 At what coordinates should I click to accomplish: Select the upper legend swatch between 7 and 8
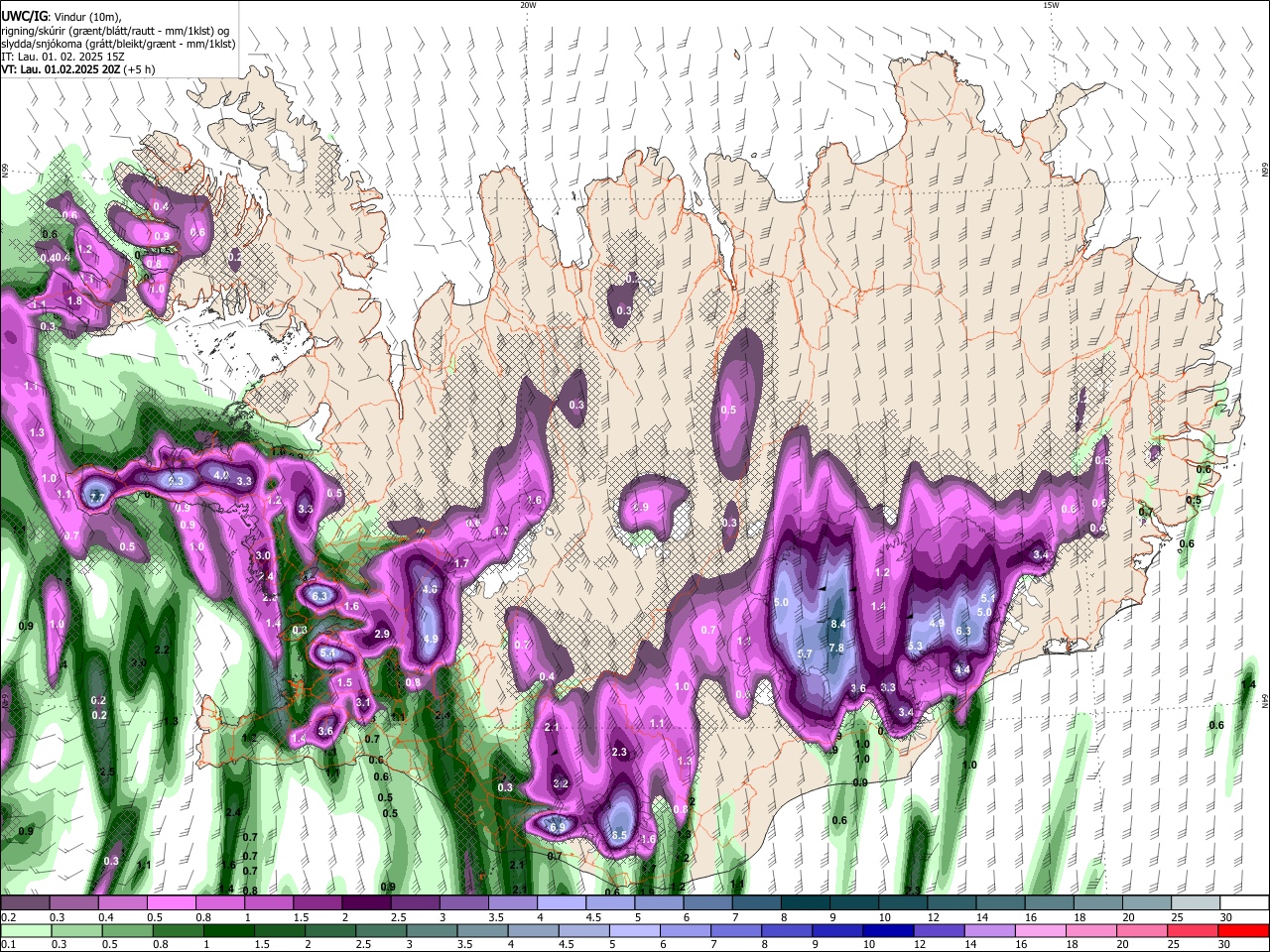(756, 903)
